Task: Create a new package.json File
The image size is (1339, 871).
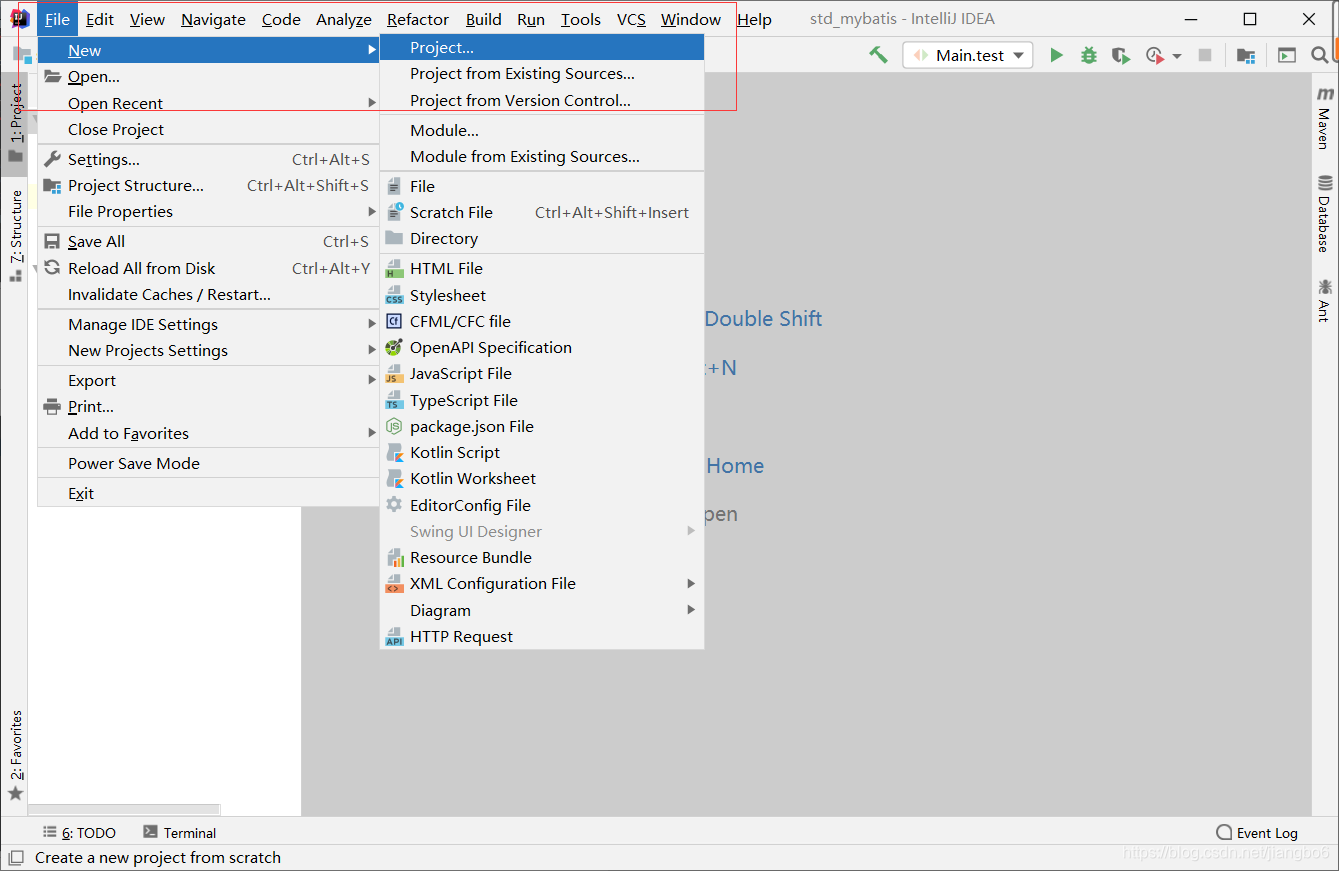Action: pos(542,426)
